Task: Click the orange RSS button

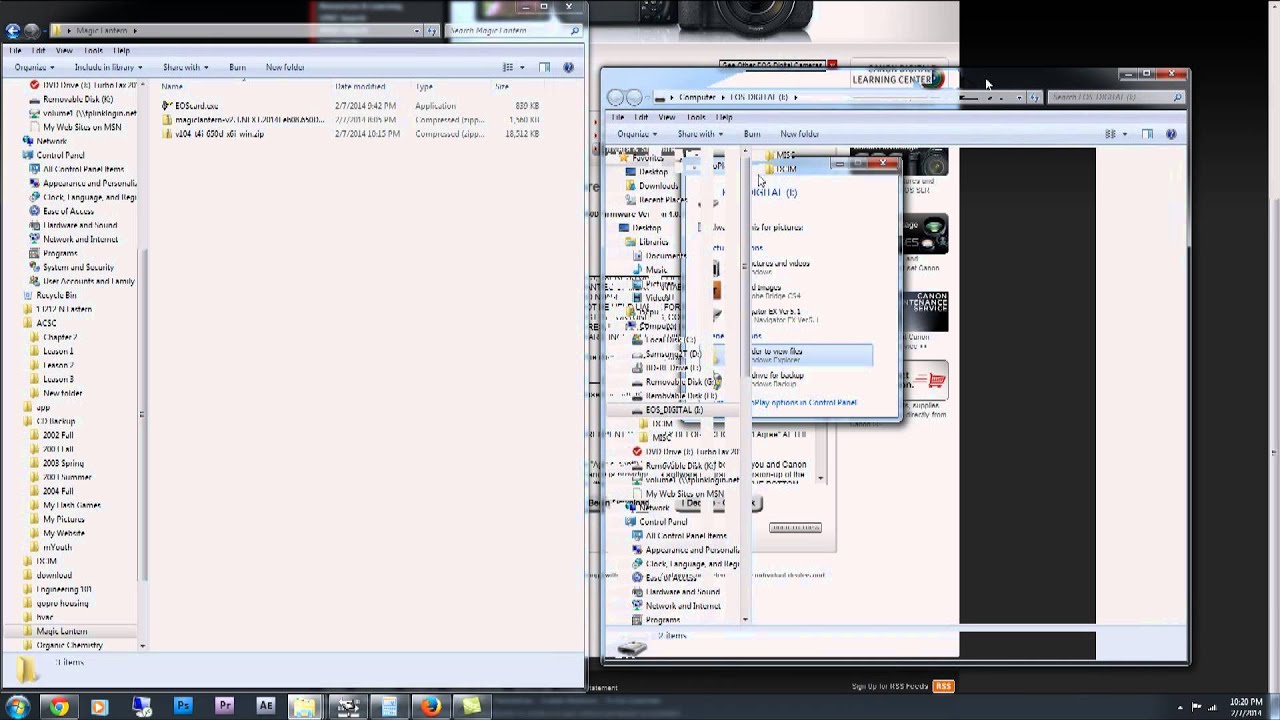Action: click(943, 686)
